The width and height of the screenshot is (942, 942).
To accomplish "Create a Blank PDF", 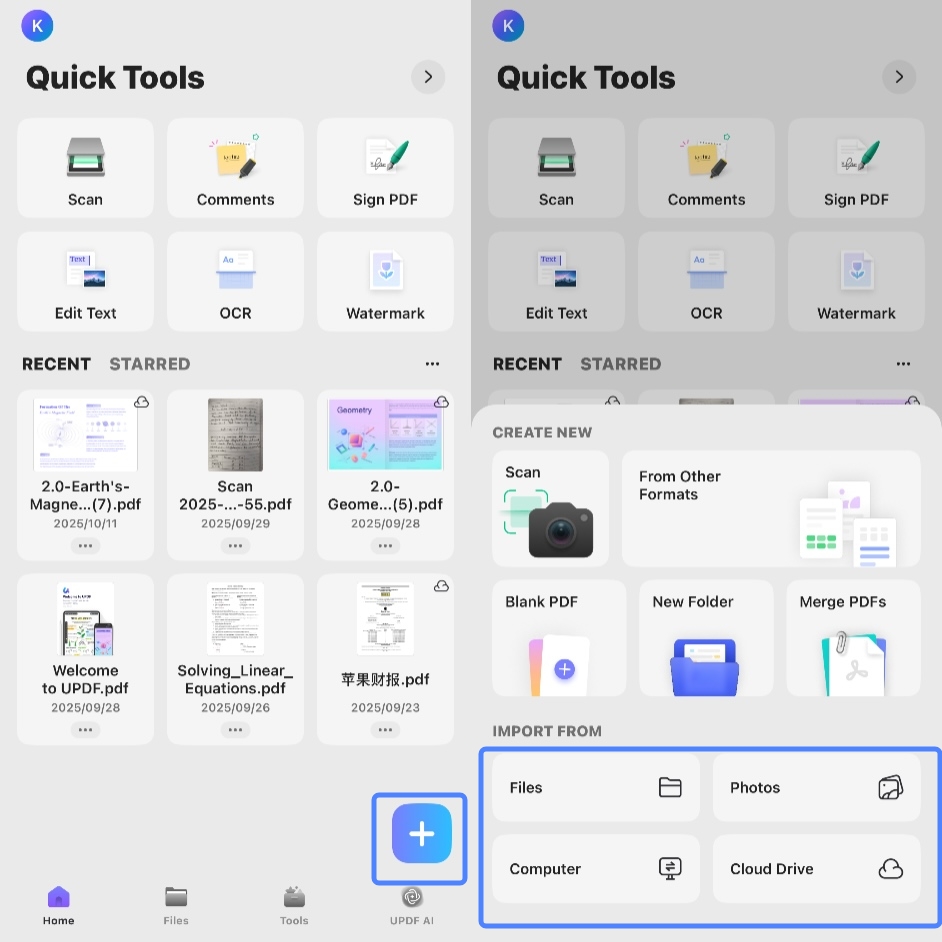I will coord(559,638).
